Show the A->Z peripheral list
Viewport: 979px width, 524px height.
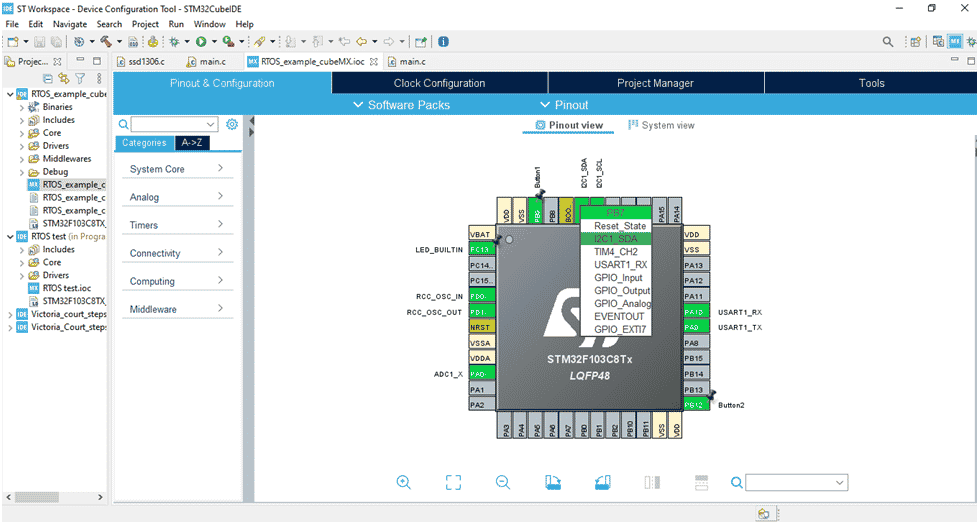tap(192, 142)
